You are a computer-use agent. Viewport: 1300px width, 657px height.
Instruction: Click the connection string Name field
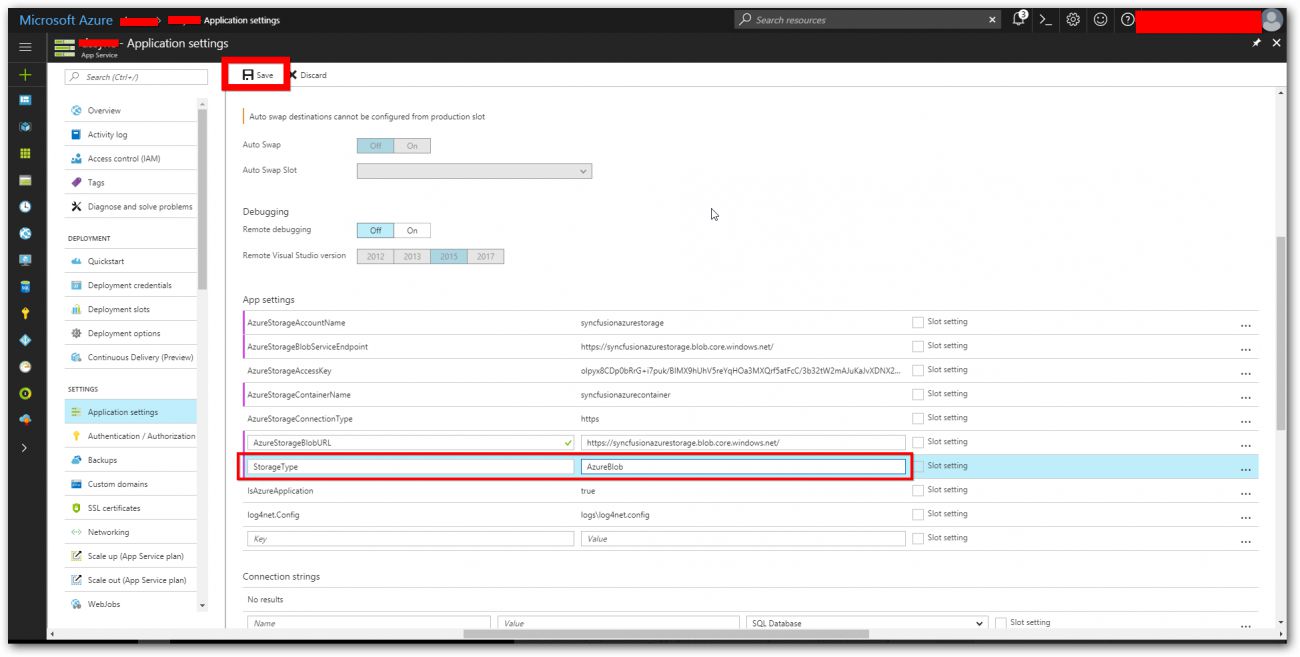(369, 623)
